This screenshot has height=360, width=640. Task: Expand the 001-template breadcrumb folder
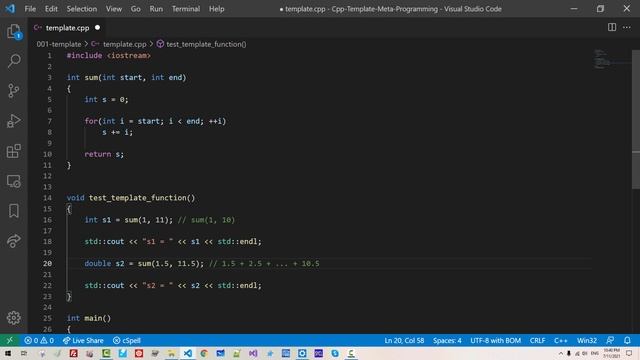(x=59, y=44)
